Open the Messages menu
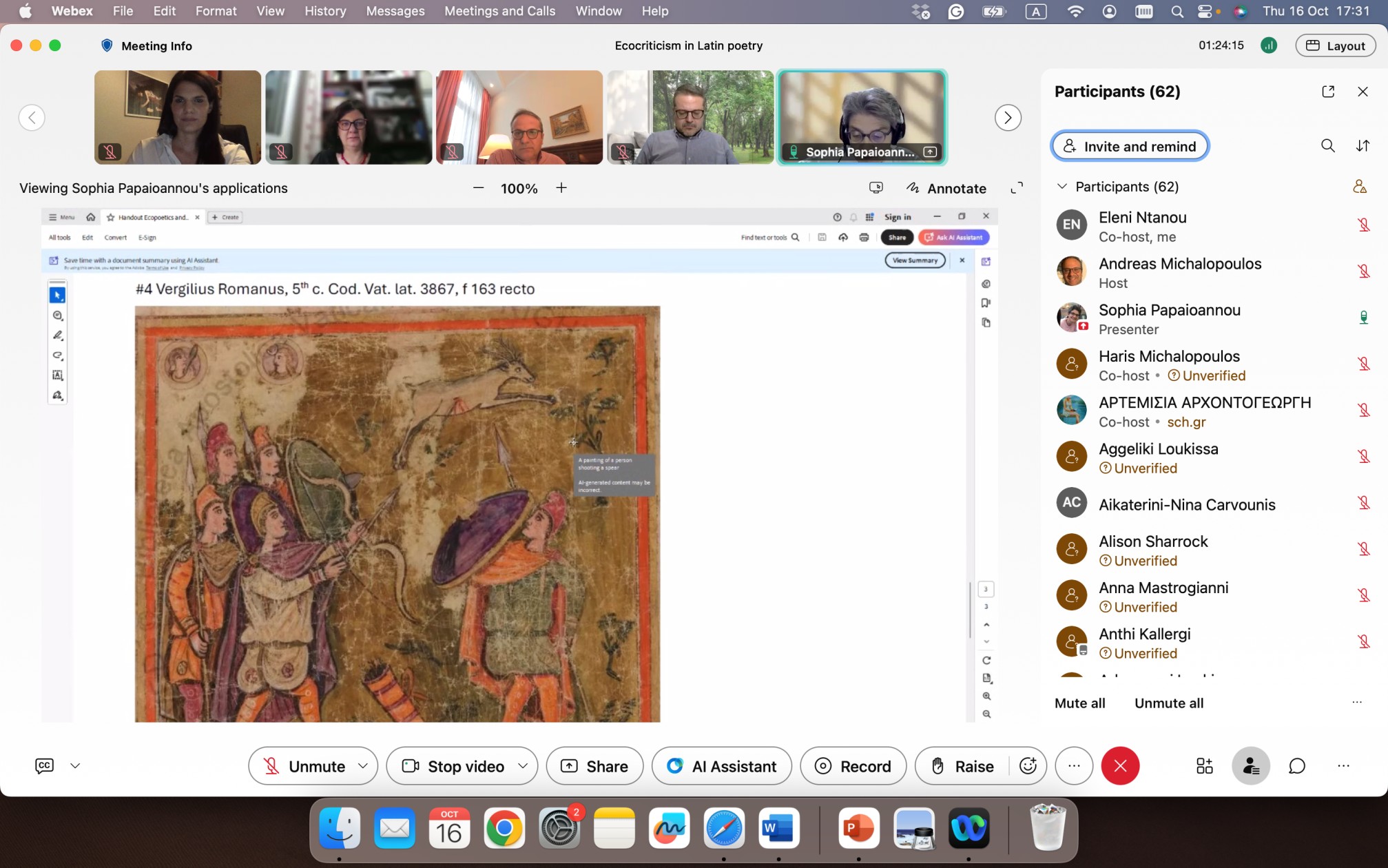Screen dimensions: 1388x868 click(395, 11)
